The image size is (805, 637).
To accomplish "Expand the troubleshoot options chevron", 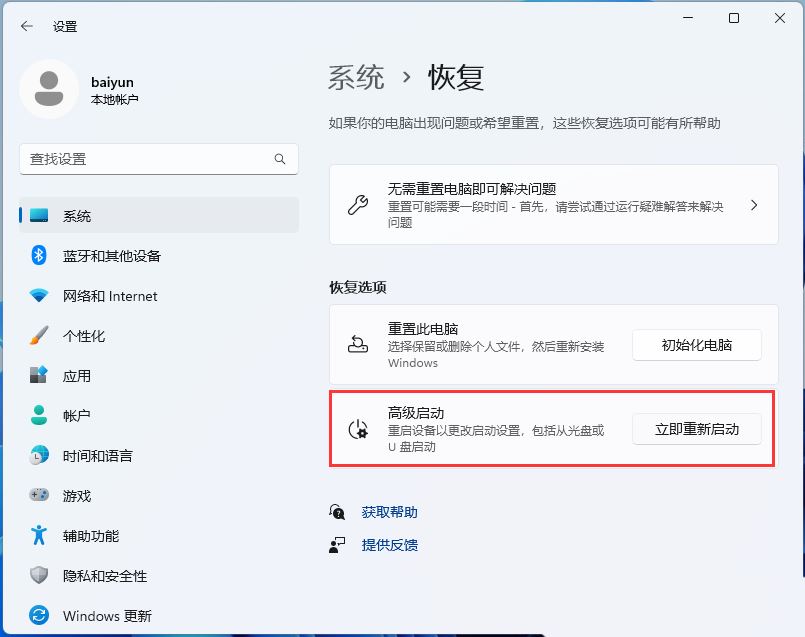I will tap(753, 204).
